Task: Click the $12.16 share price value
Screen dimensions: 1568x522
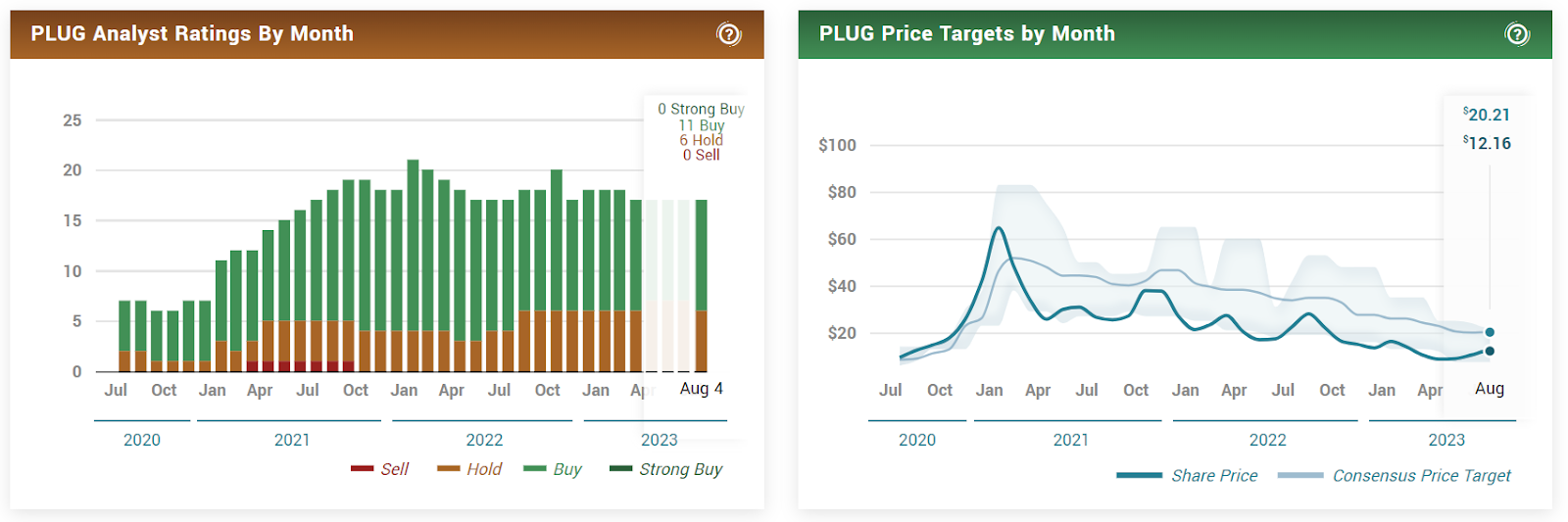Action: pyautogui.click(x=1487, y=143)
